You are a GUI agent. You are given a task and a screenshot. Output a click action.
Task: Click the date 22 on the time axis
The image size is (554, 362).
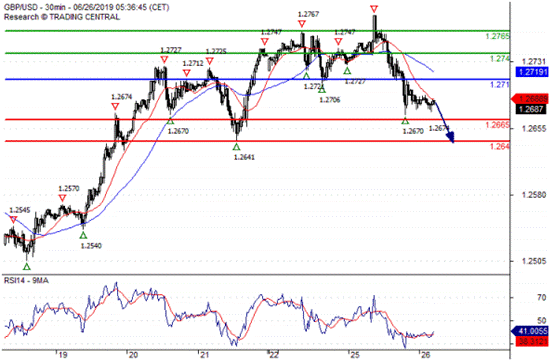coord(274,355)
